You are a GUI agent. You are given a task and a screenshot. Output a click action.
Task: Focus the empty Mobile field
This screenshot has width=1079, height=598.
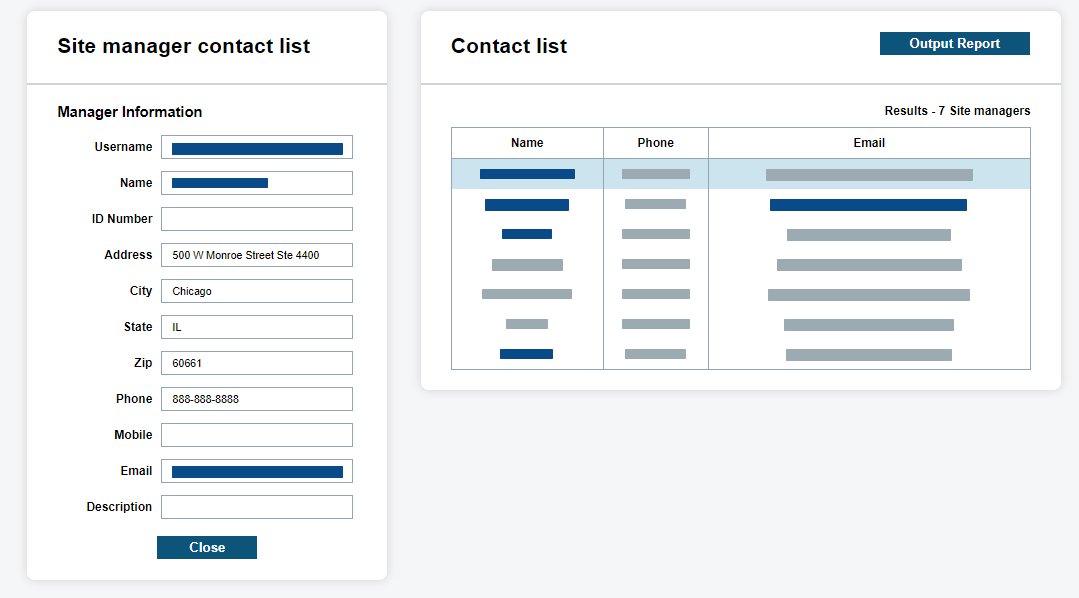coord(257,435)
